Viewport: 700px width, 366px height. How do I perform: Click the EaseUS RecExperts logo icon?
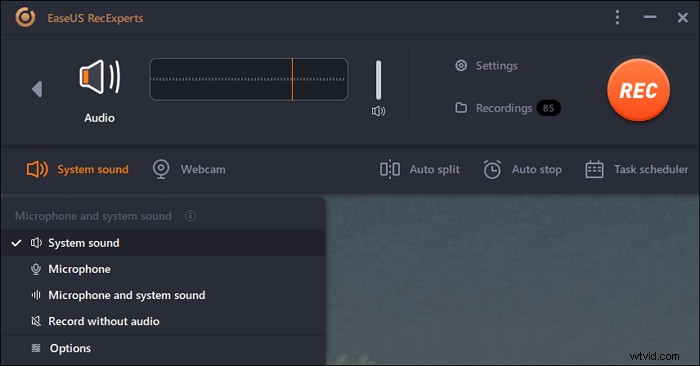pos(25,17)
